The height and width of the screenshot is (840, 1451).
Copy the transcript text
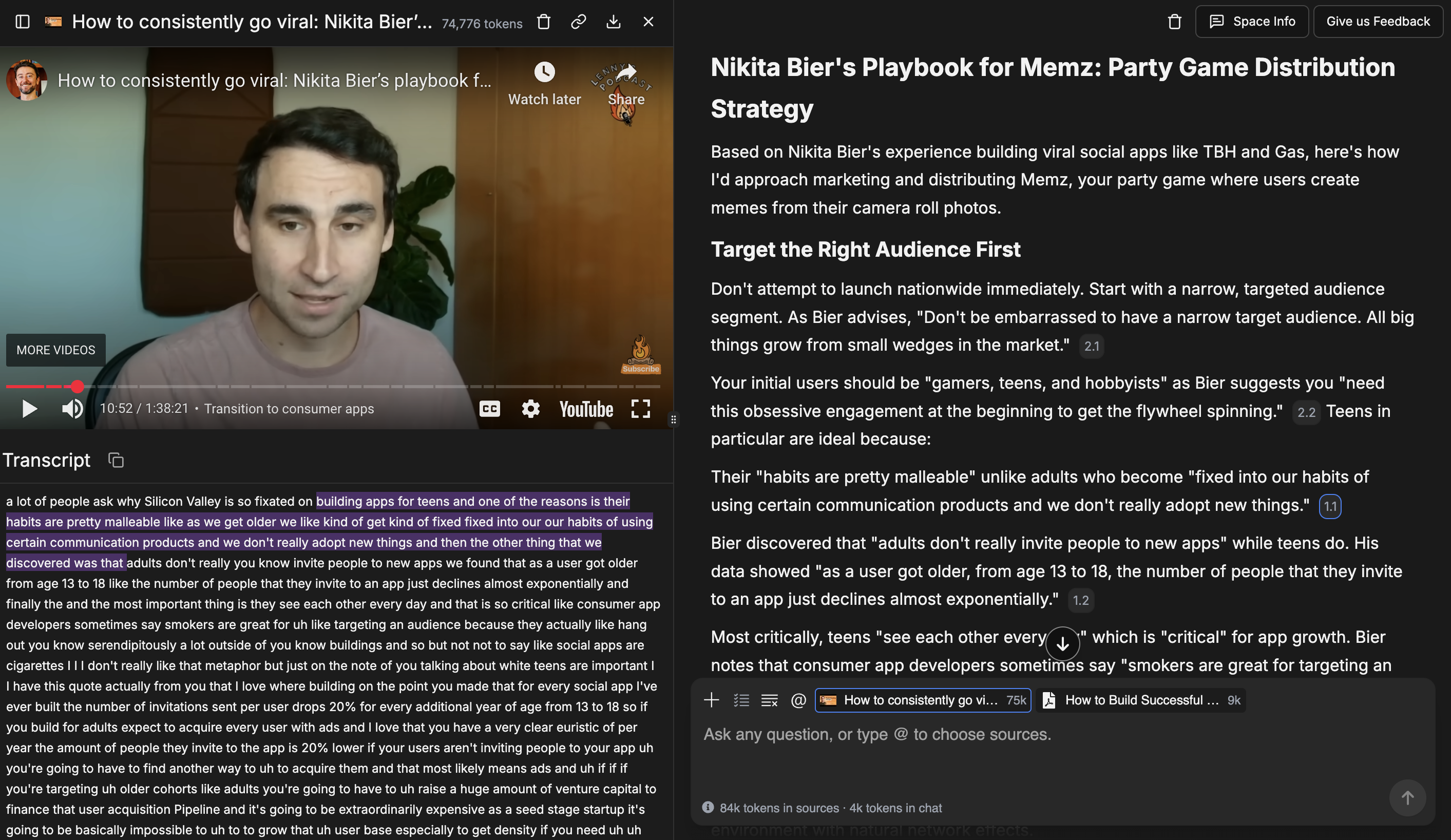pyautogui.click(x=115, y=460)
